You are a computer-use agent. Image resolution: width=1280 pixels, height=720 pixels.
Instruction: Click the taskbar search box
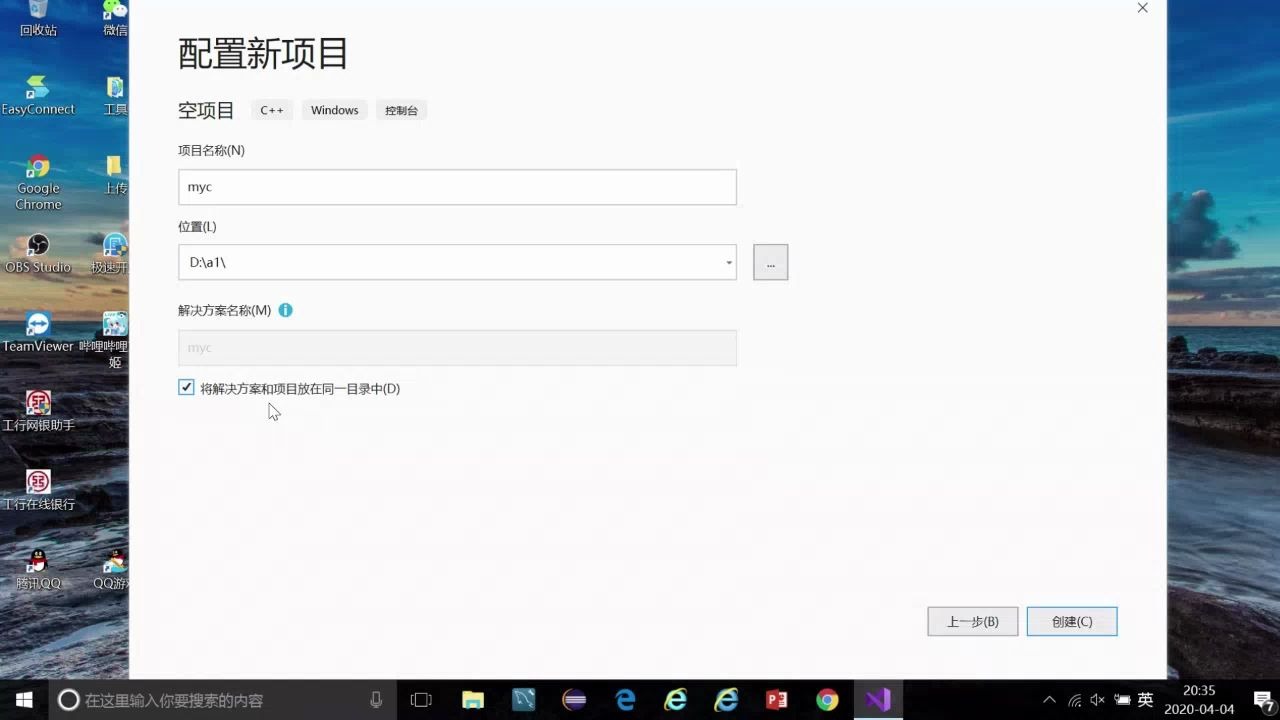(x=222, y=700)
